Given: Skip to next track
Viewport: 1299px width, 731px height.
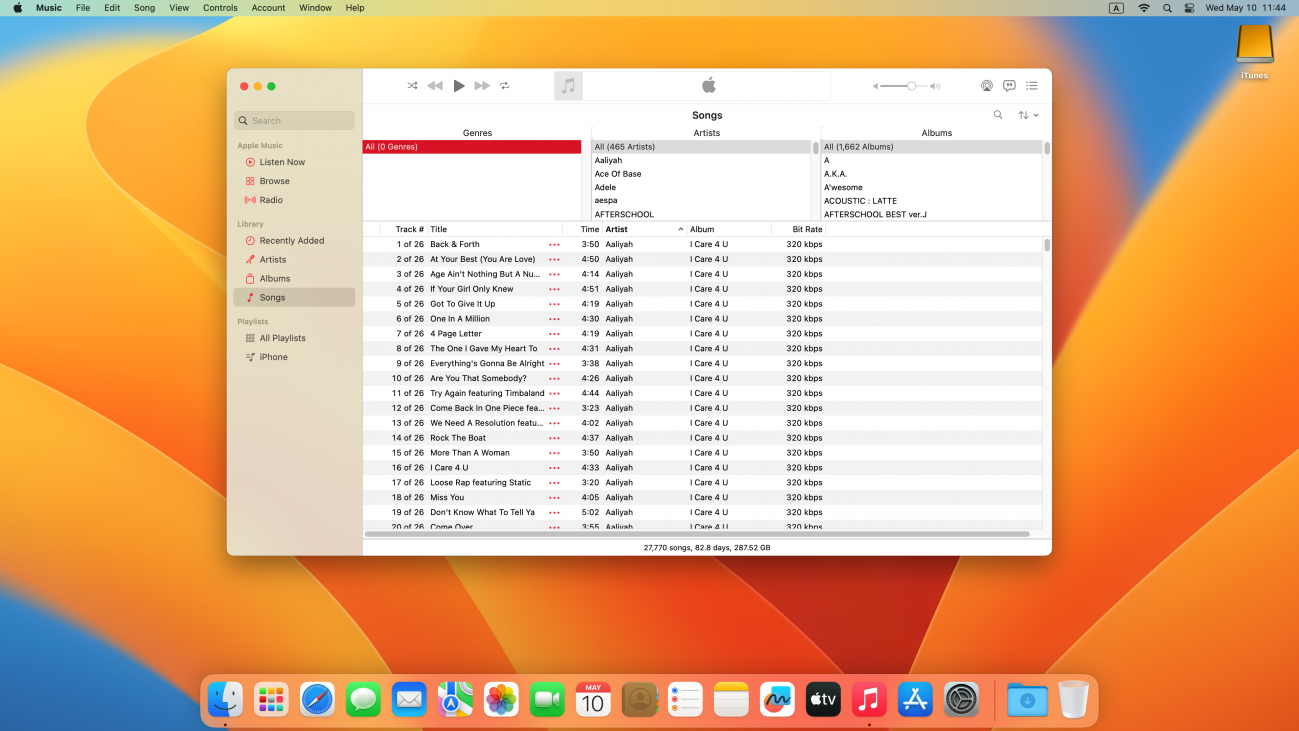Looking at the screenshot, I should point(482,86).
